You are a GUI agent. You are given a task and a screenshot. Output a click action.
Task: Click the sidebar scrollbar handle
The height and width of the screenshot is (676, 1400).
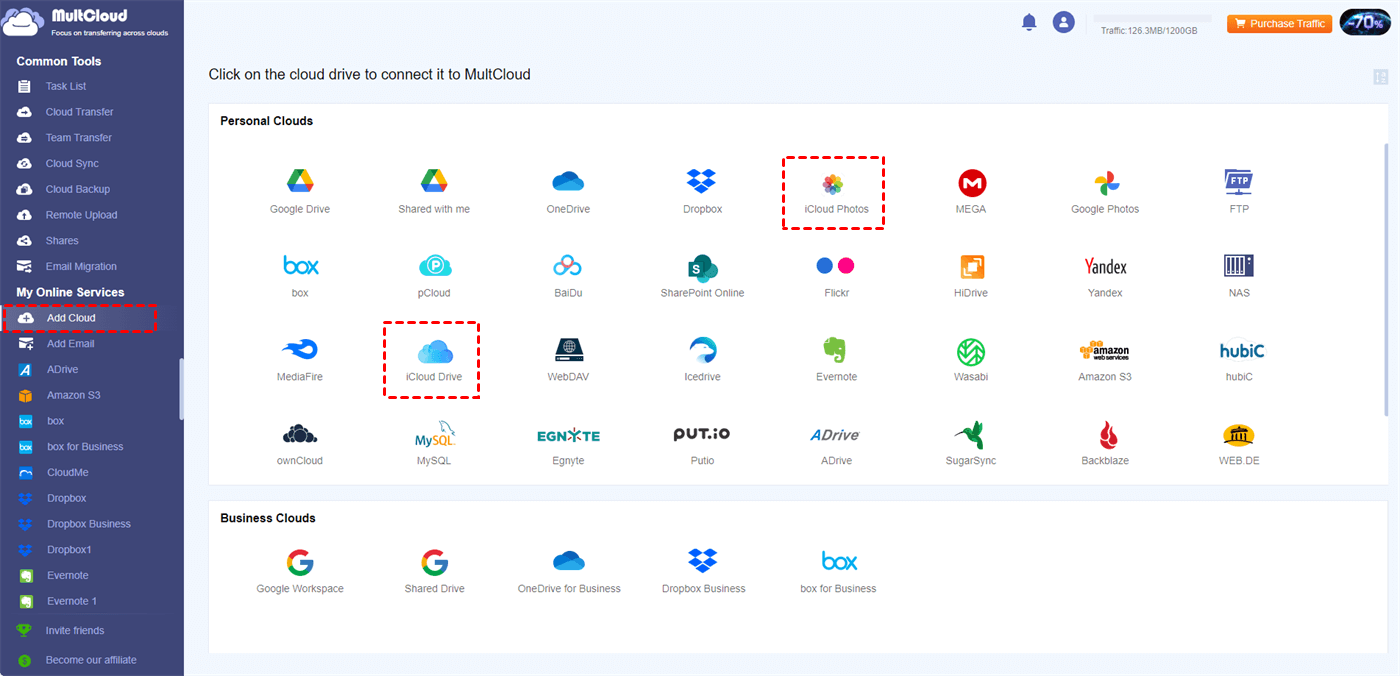(x=181, y=389)
